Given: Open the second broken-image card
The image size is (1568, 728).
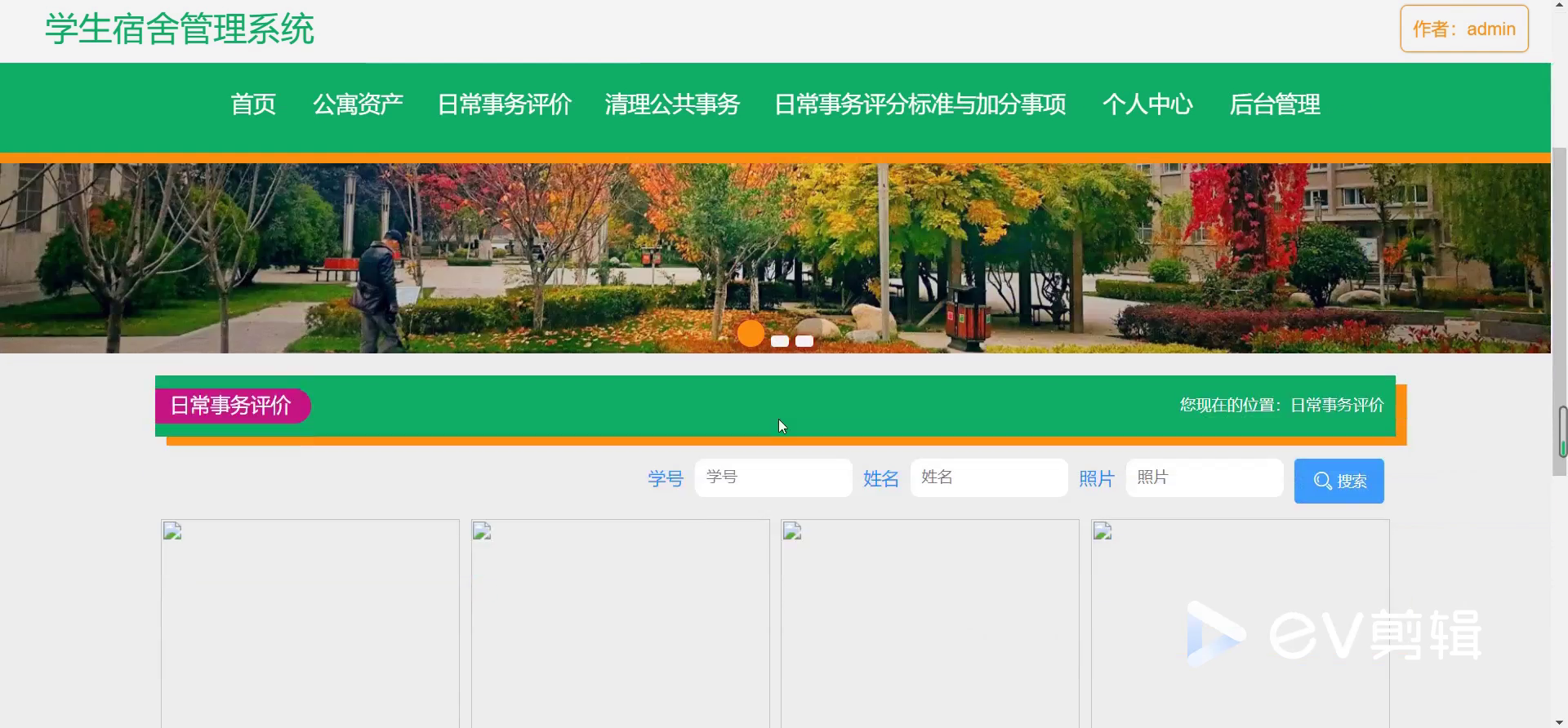Looking at the screenshot, I should pos(621,624).
